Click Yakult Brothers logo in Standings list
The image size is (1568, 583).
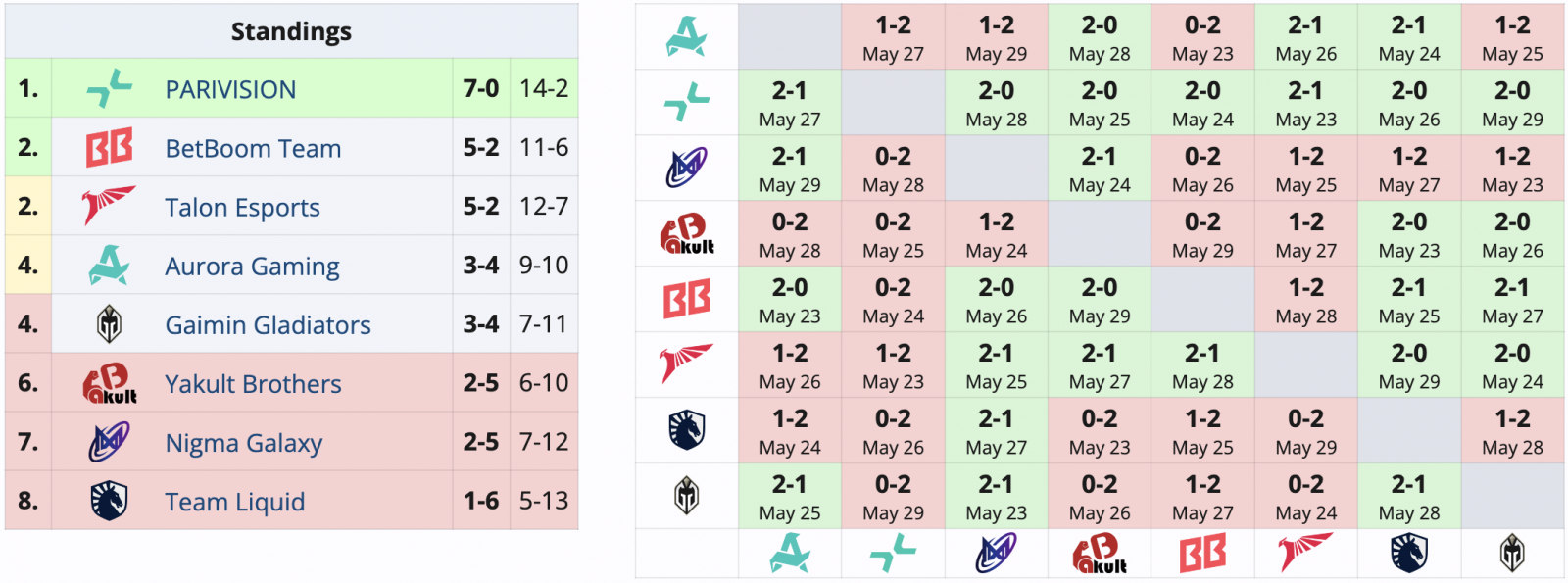click(109, 383)
